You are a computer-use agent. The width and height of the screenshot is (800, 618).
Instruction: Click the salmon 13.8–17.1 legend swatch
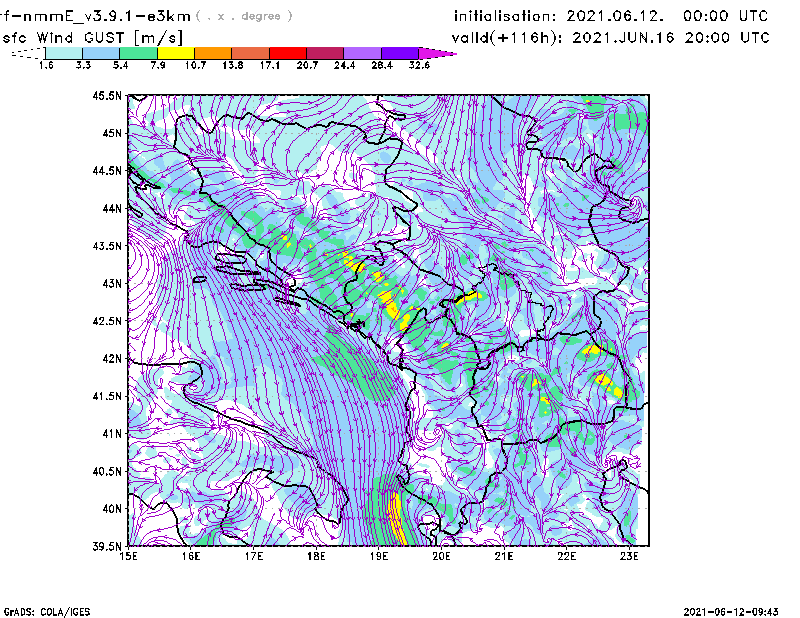[x=251, y=53]
